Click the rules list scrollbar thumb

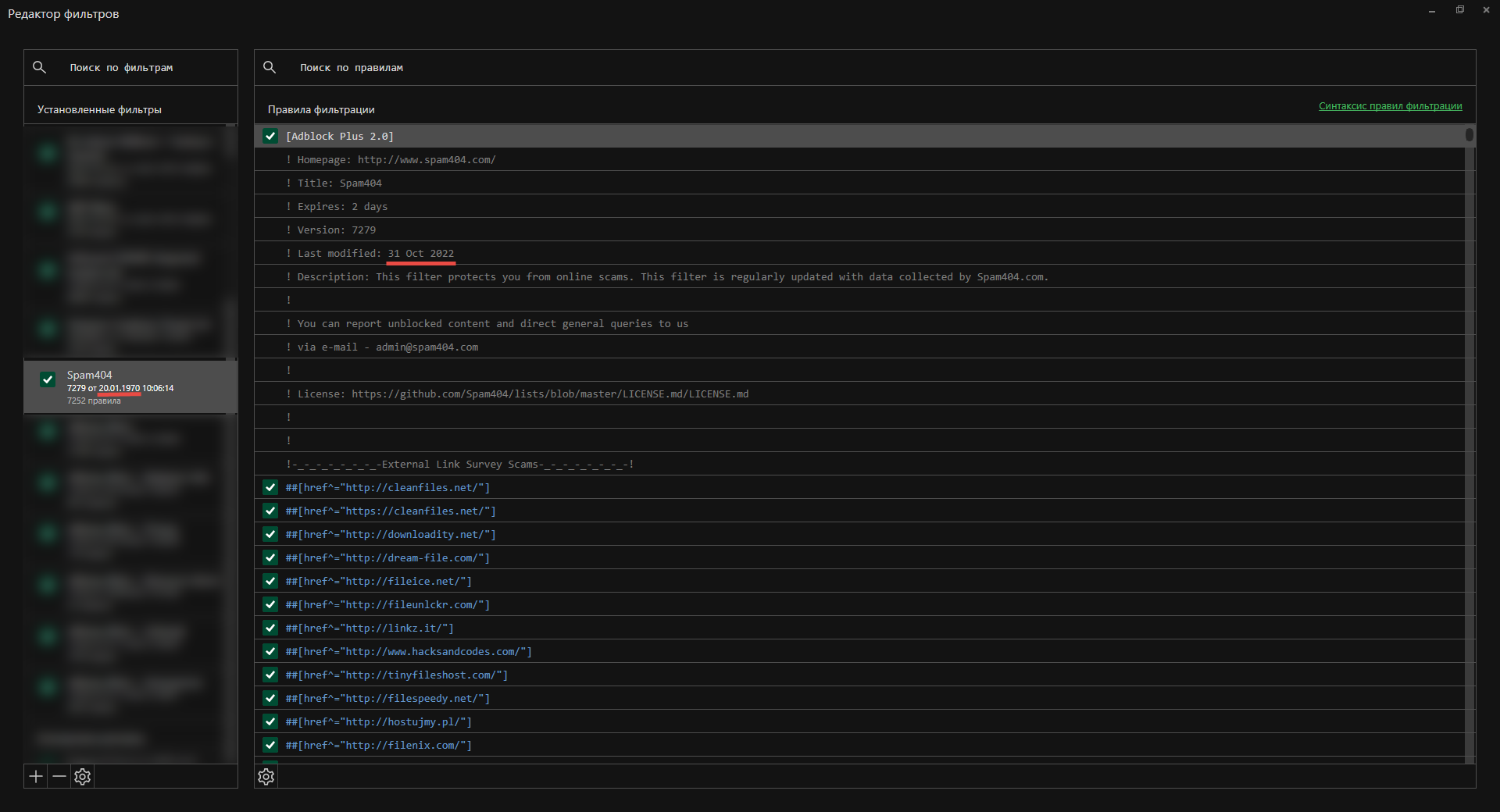coord(1470,135)
